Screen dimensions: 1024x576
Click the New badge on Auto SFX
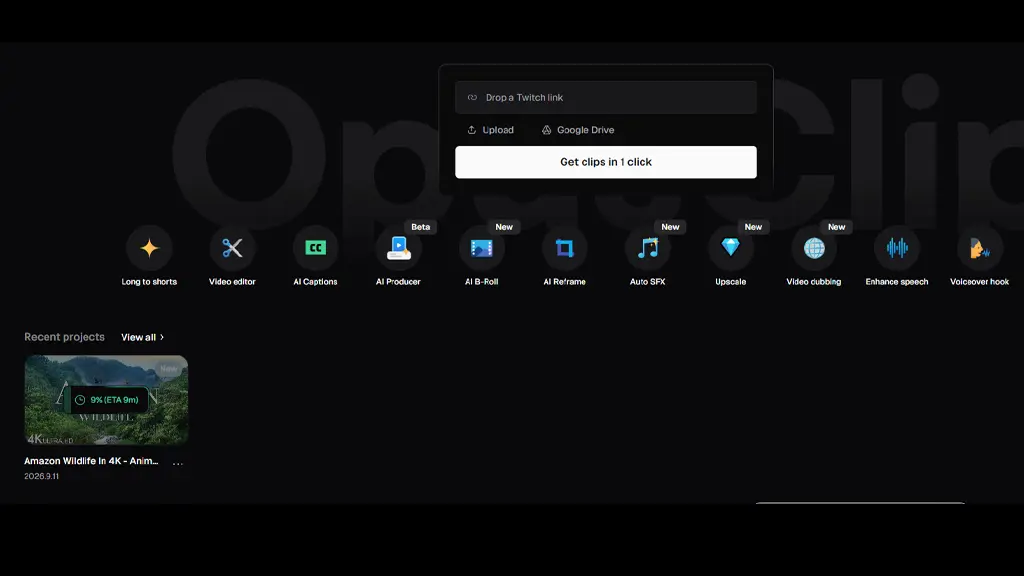tap(670, 227)
